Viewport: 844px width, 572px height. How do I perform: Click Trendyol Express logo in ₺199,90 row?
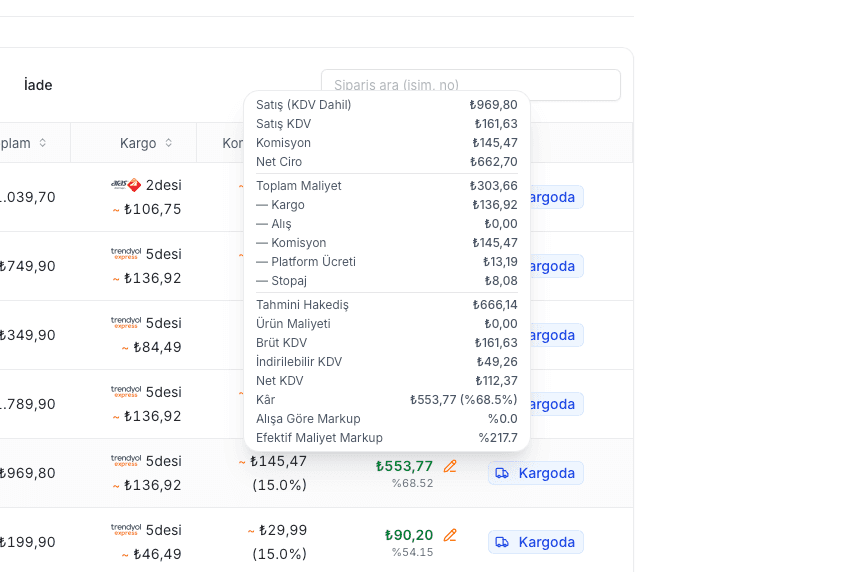126,529
